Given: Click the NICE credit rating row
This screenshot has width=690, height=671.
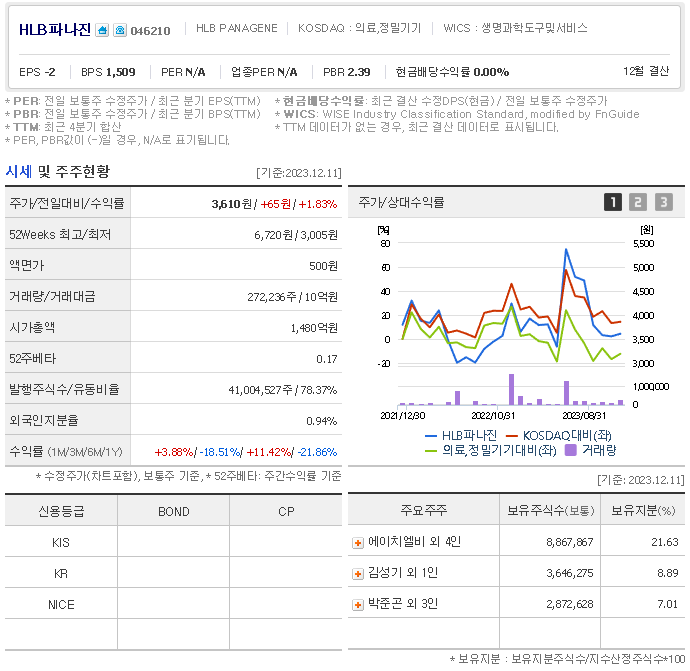Looking at the screenshot, I should tap(173, 604).
